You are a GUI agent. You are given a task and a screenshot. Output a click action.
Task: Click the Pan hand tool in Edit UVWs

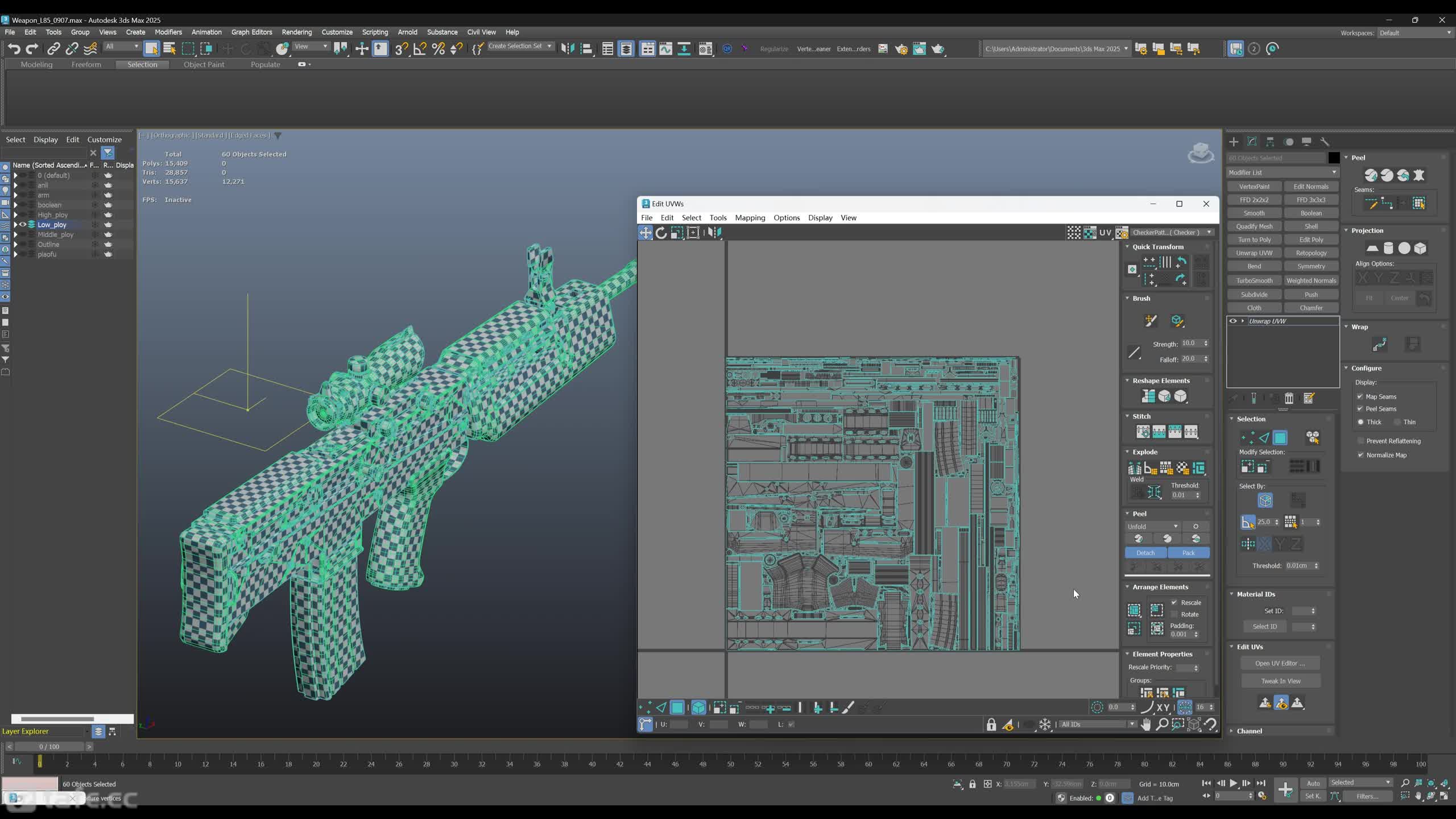tap(1146, 725)
